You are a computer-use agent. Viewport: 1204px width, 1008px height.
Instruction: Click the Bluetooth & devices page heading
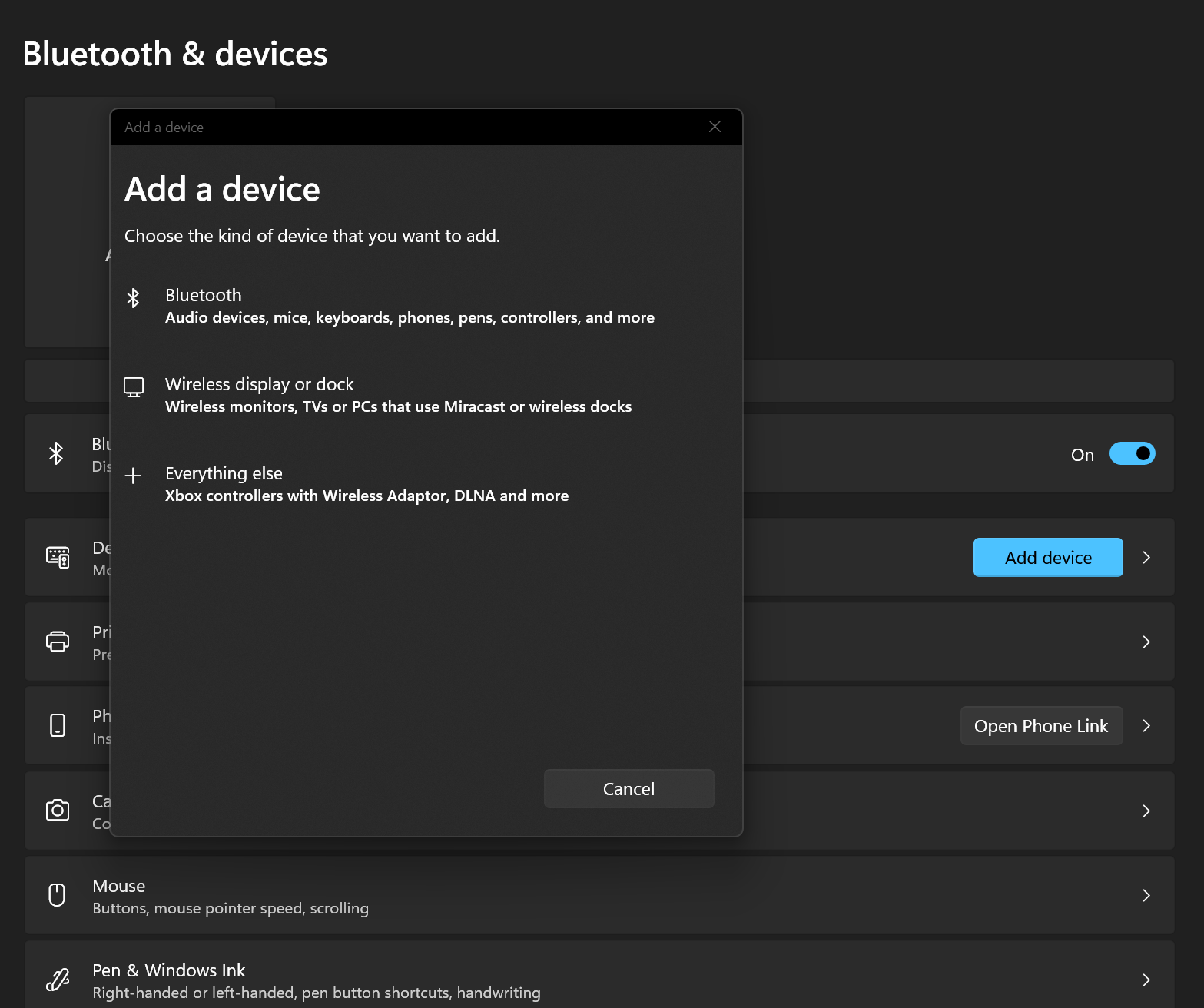pyautogui.click(x=175, y=54)
